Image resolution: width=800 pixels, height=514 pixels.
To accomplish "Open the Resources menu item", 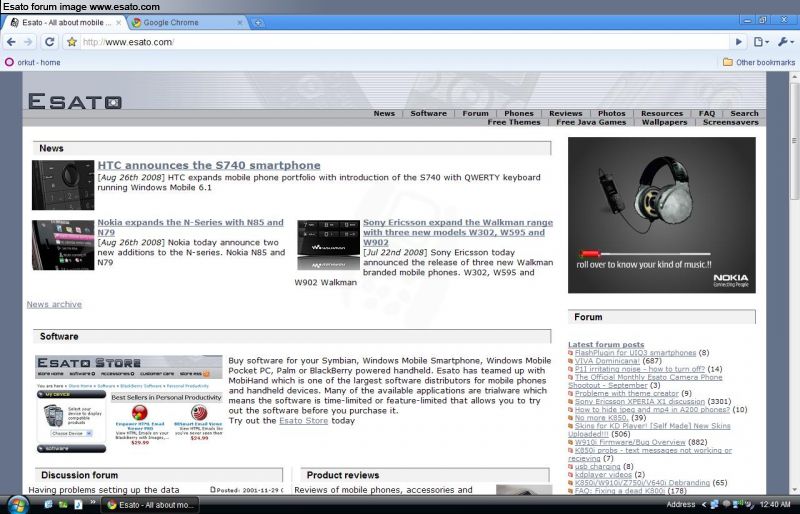I will click(x=662, y=113).
